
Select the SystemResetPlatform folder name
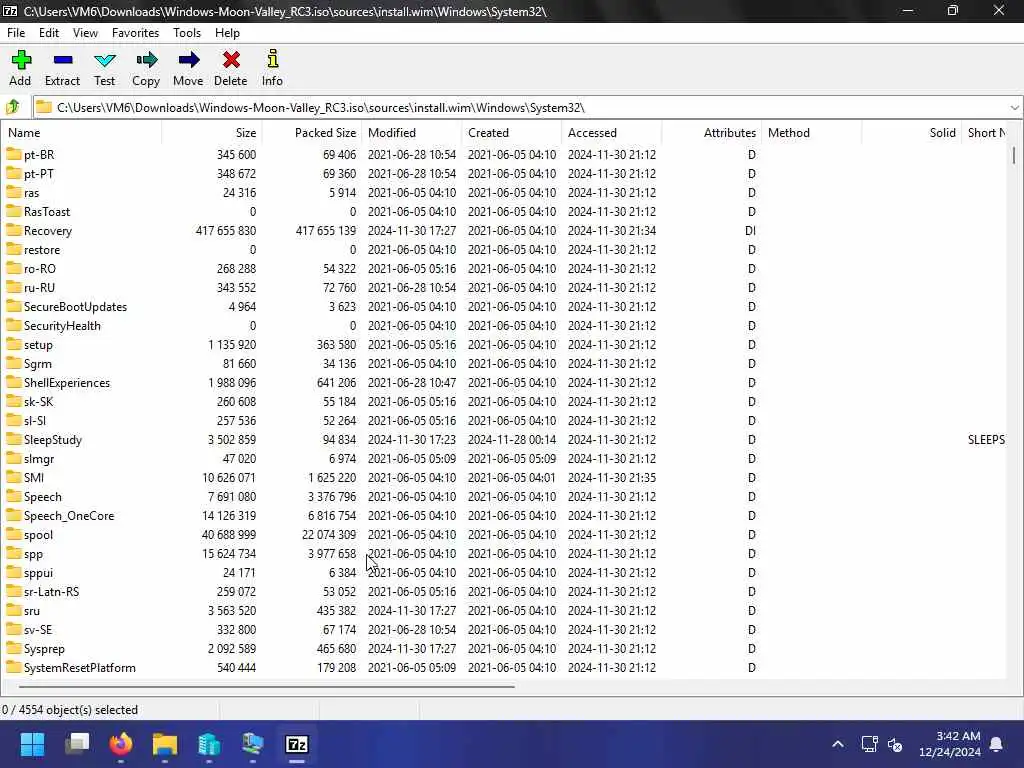pyautogui.click(x=80, y=667)
